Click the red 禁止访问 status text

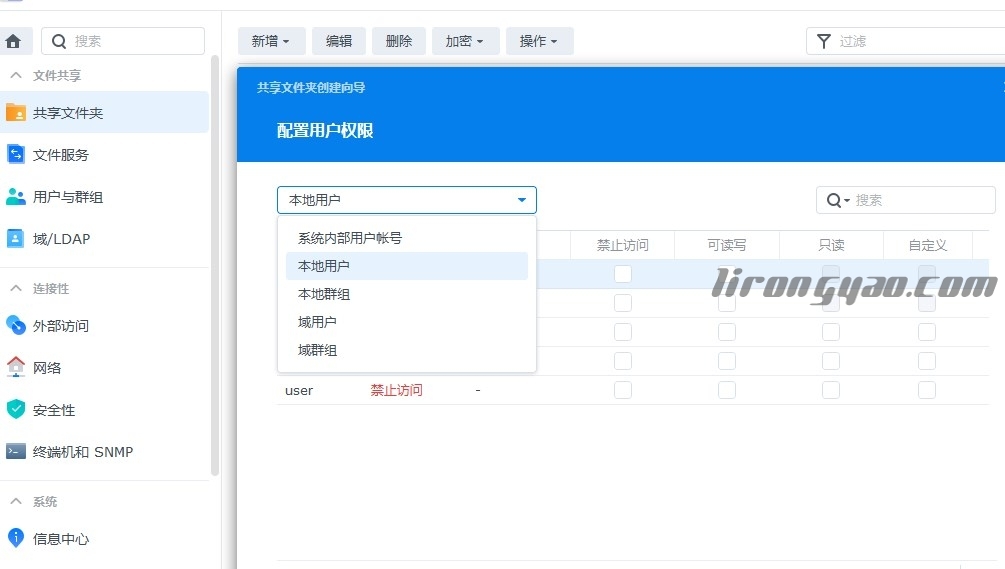click(x=396, y=390)
